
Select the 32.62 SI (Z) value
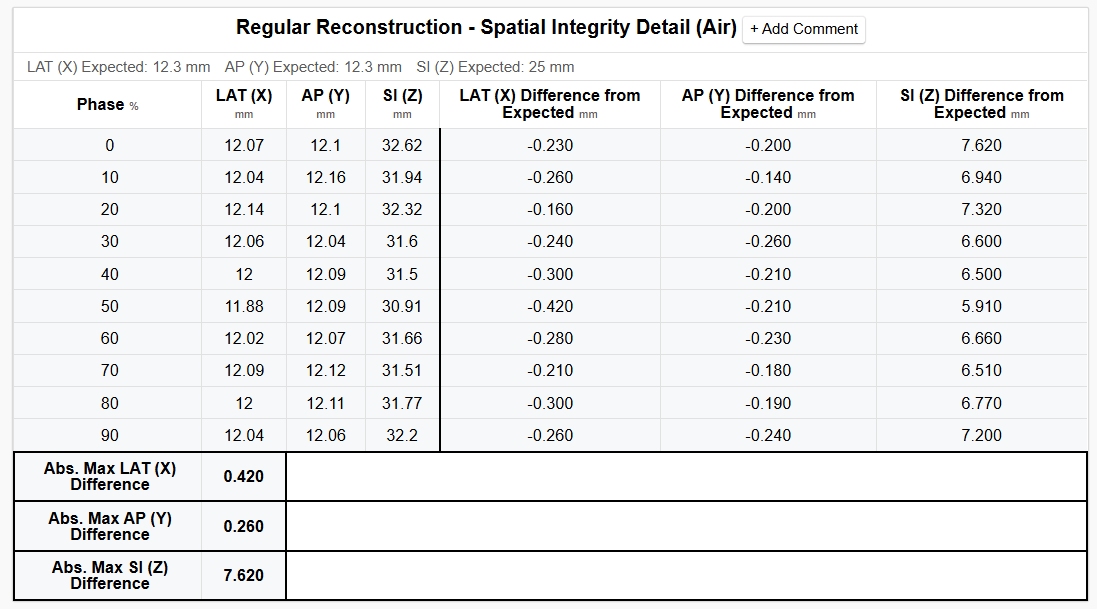point(402,145)
